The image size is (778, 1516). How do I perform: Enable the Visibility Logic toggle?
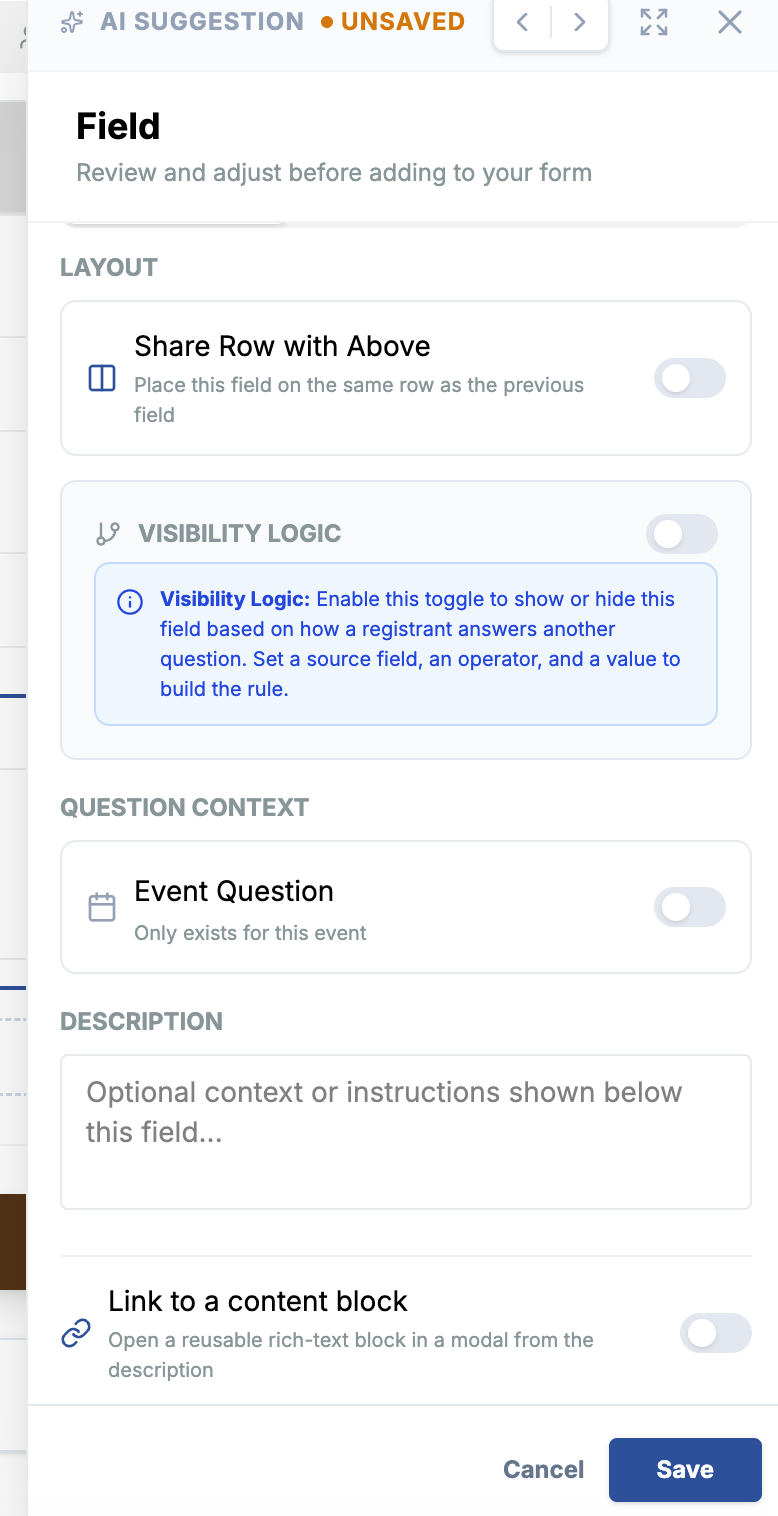pos(682,534)
